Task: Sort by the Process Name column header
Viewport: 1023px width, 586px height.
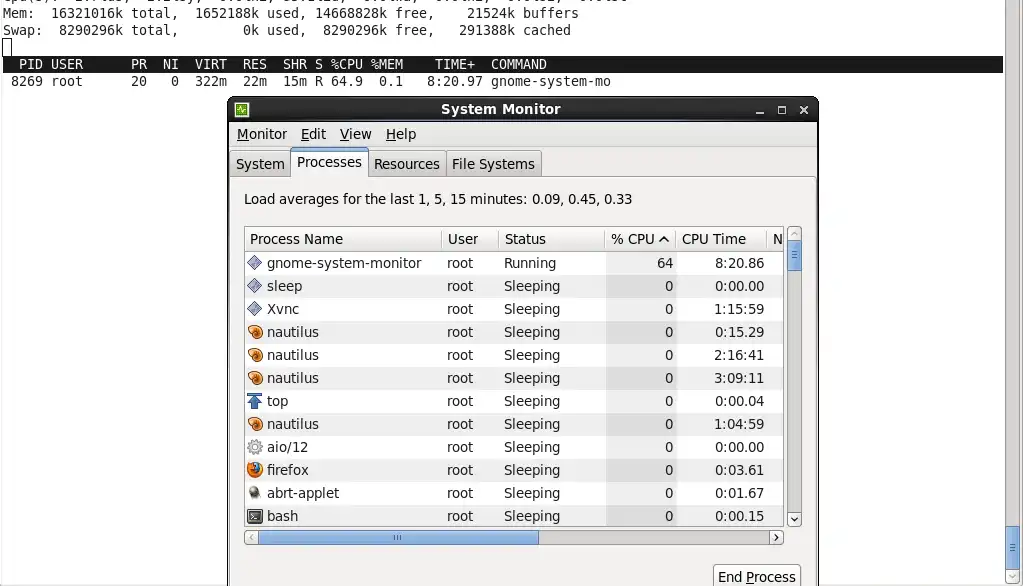Action: coord(343,239)
